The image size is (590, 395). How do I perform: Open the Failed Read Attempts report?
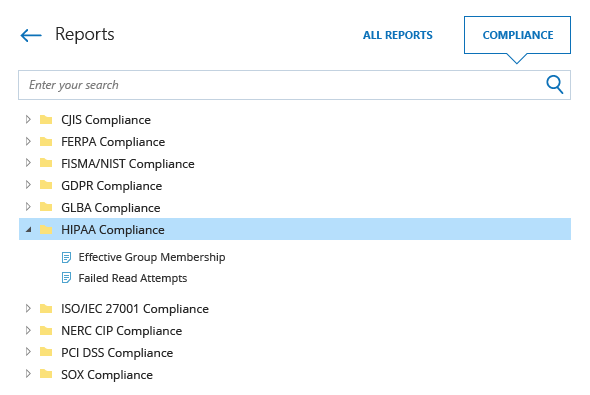click(132, 278)
